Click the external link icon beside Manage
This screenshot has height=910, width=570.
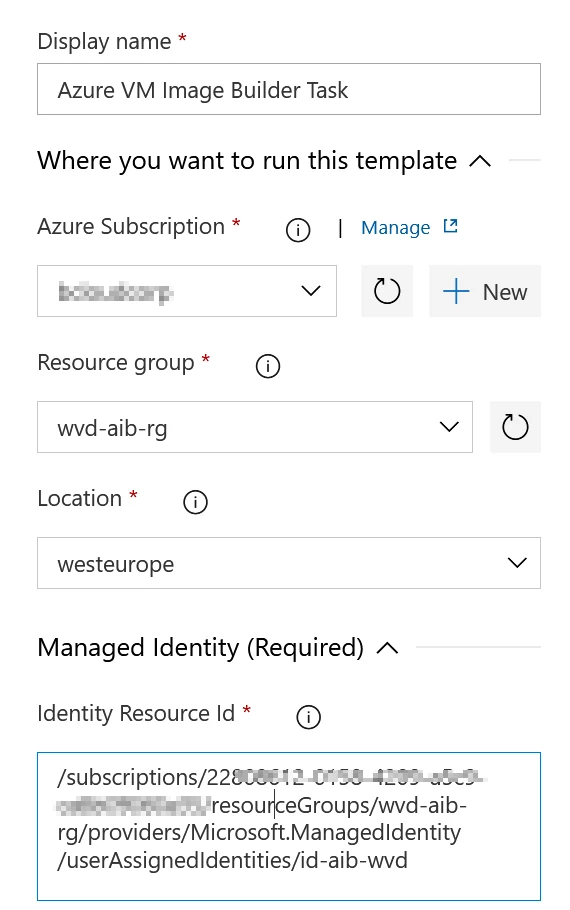pyautogui.click(x=450, y=226)
